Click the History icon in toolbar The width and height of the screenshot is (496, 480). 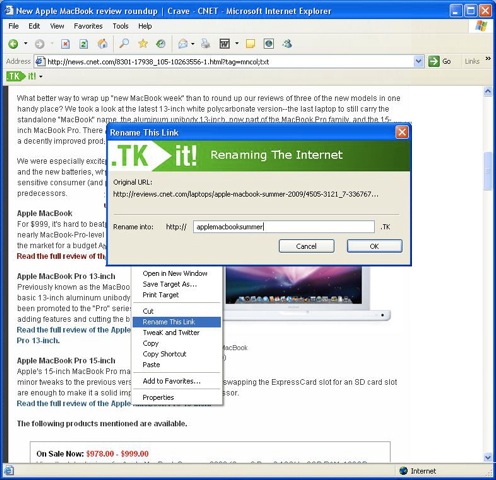[x=161, y=44]
